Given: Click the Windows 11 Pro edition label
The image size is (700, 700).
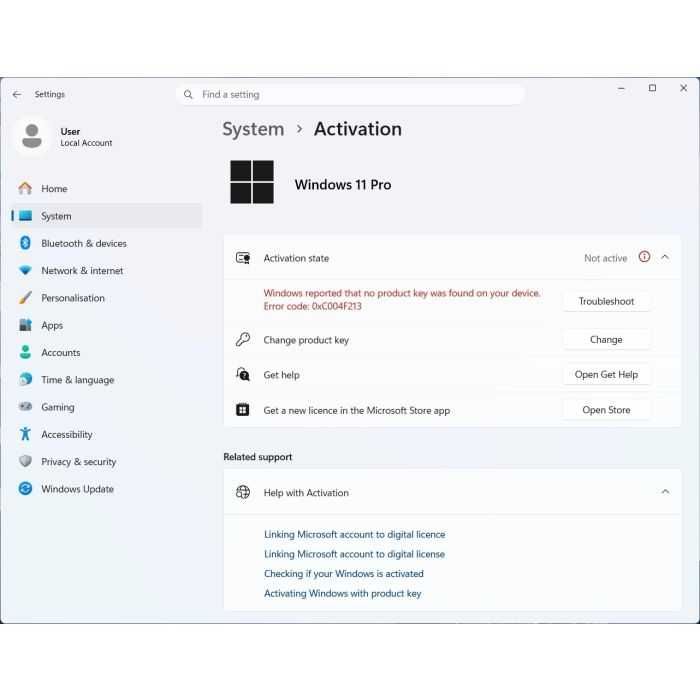Looking at the screenshot, I should [343, 184].
